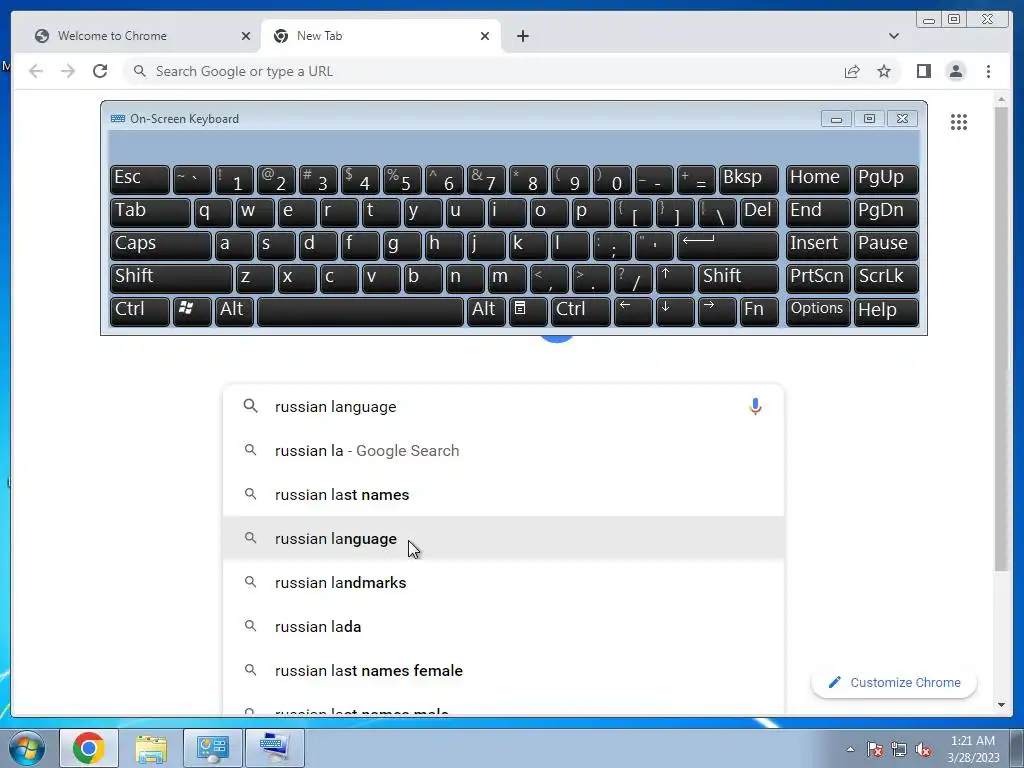This screenshot has width=1024, height=768.
Task: Choose the 'russian la - Google Search' suggestion
Action: point(503,451)
